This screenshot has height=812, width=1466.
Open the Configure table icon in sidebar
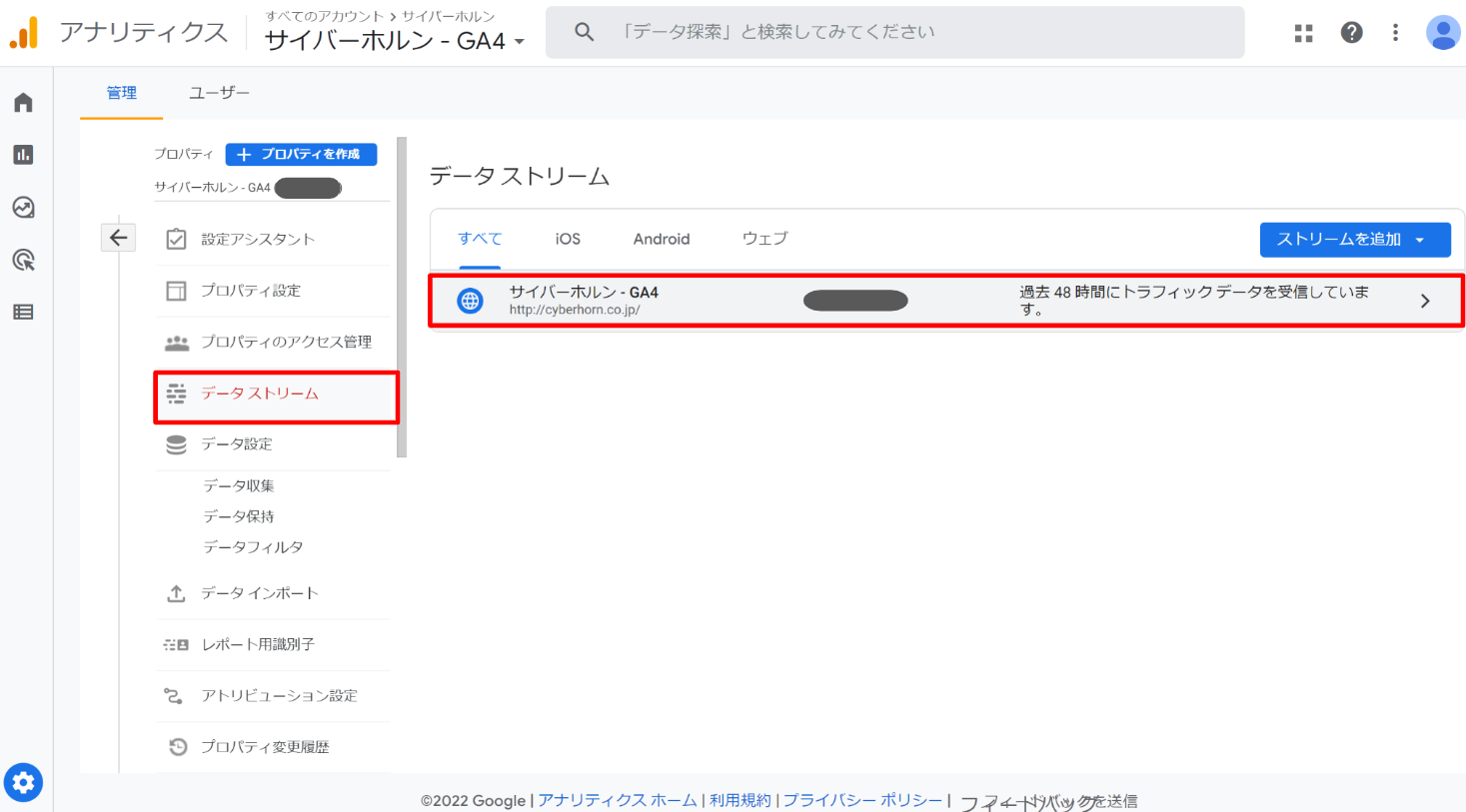(x=23, y=312)
